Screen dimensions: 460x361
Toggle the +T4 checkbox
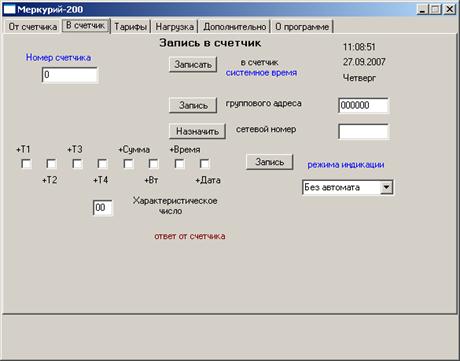[x=103, y=164]
